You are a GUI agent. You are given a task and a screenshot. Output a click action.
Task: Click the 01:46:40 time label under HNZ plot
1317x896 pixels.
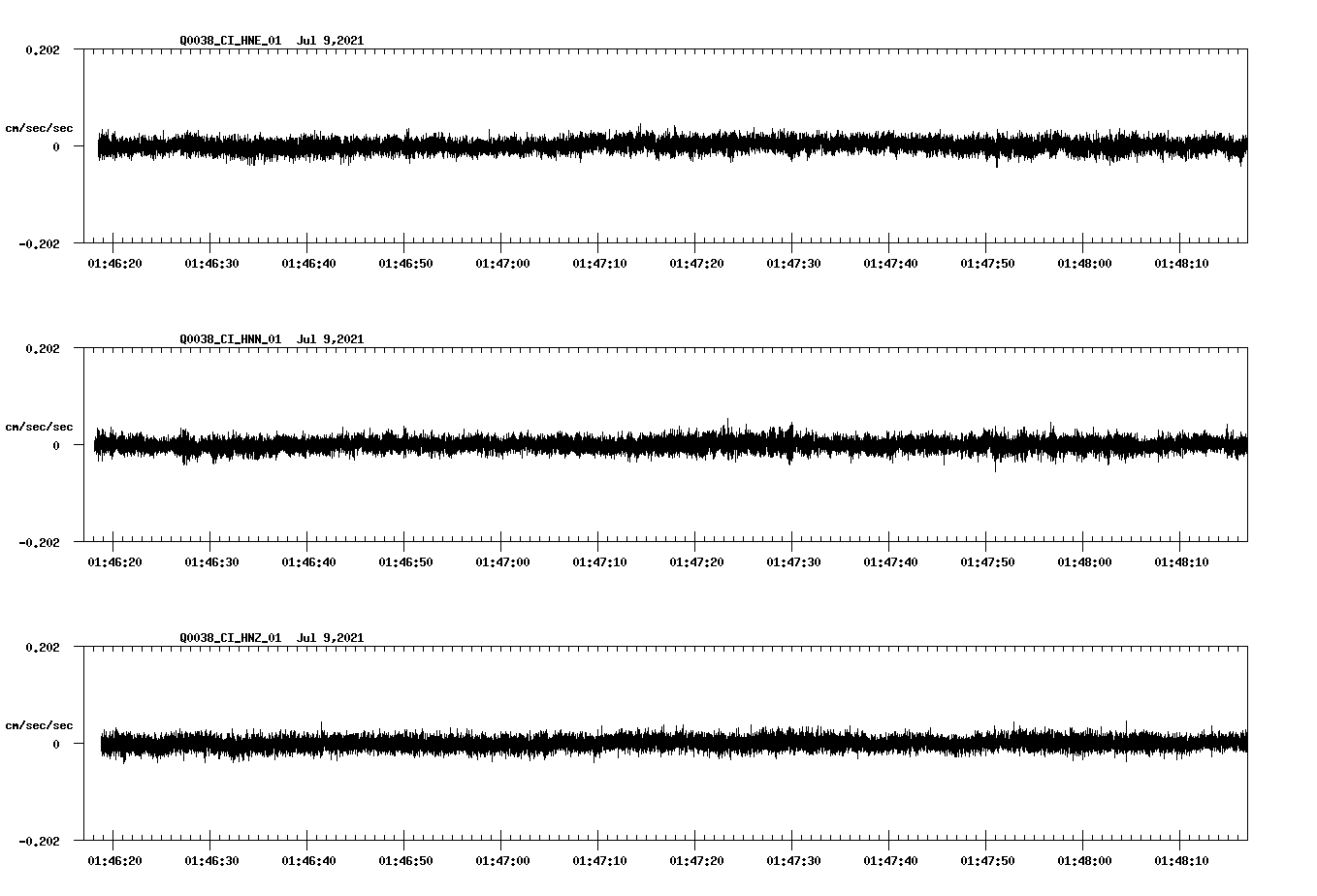coord(308,861)
